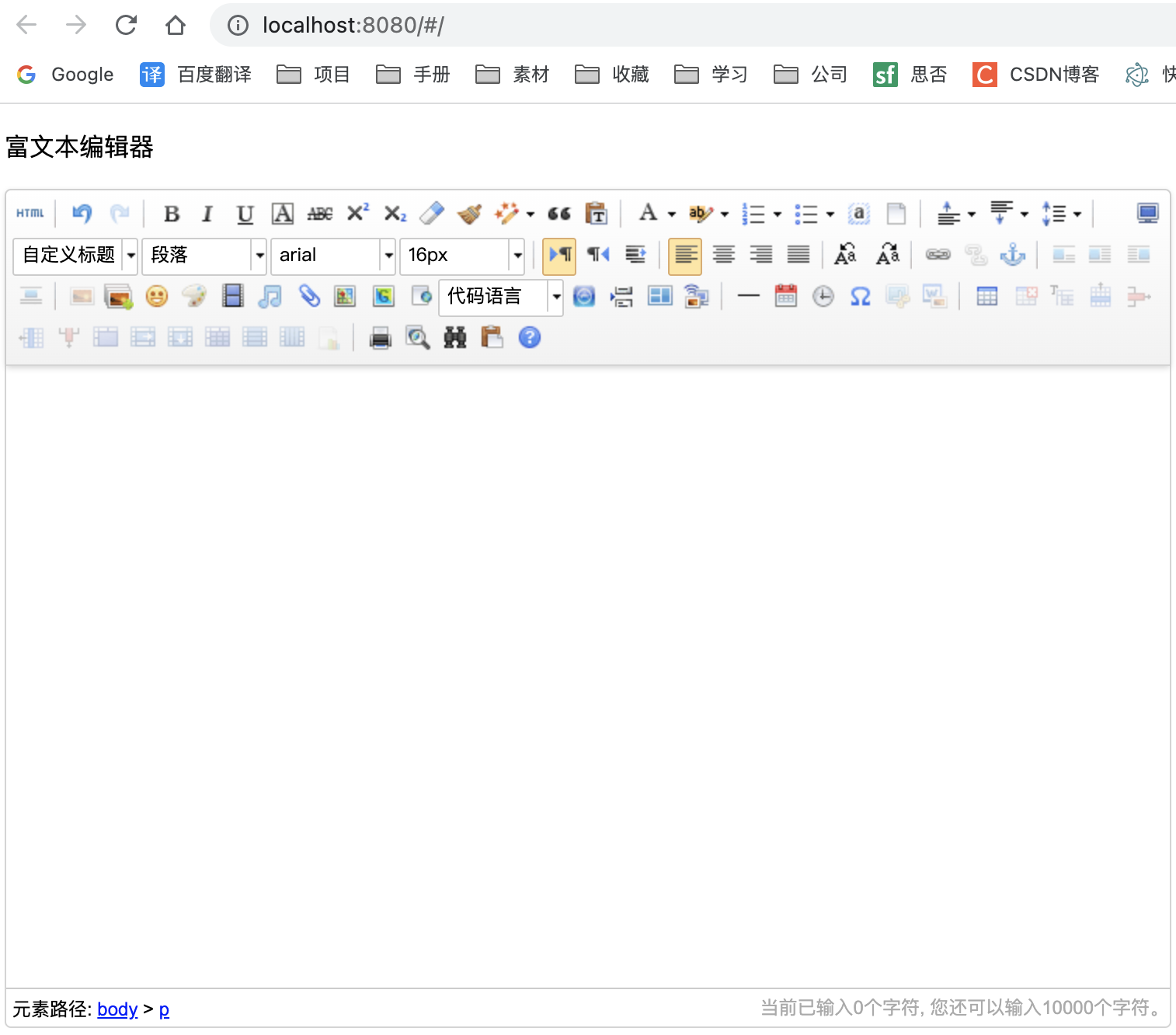The height and width of the screenshot is (1035, 1176).
Task: Expand the ordered list style arrow
Action: click(777, 214)
